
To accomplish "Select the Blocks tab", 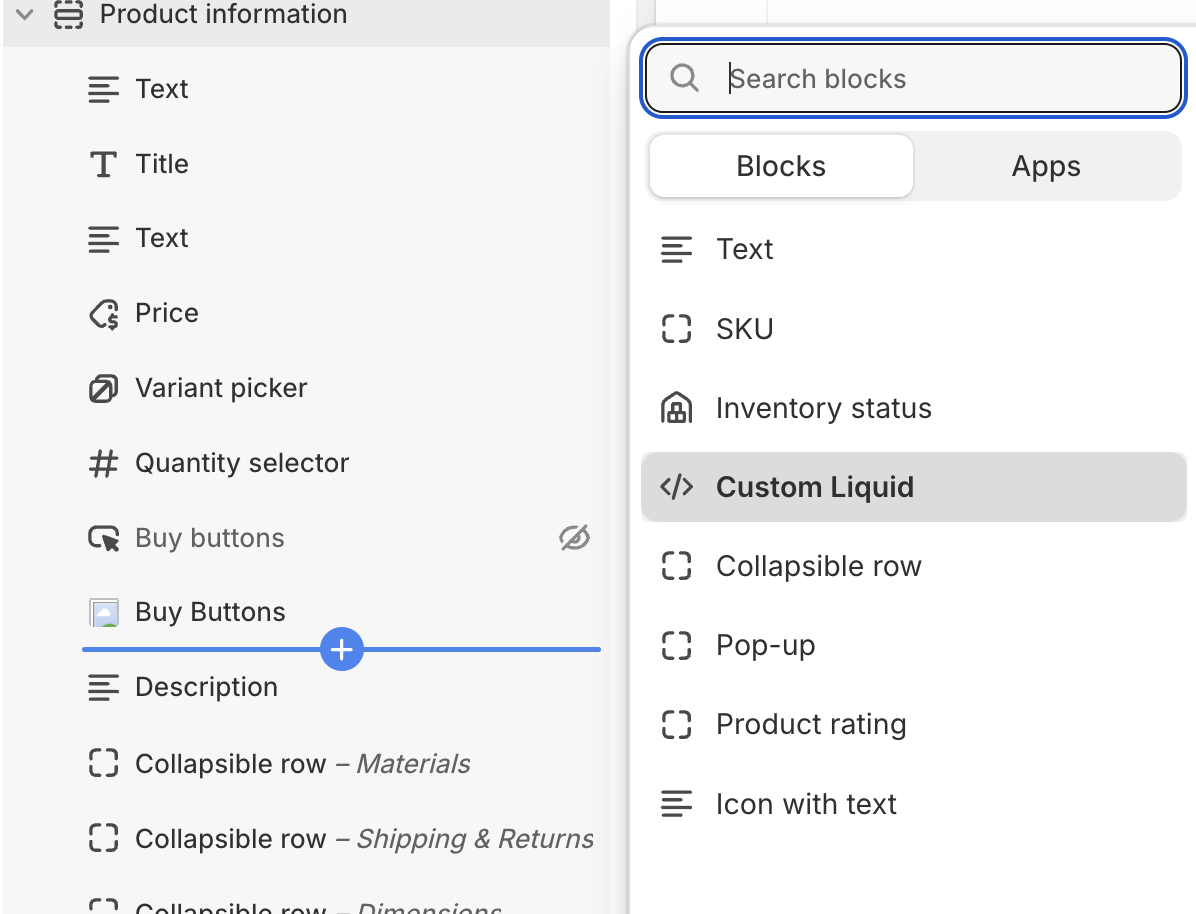I will tap(781, 166).
